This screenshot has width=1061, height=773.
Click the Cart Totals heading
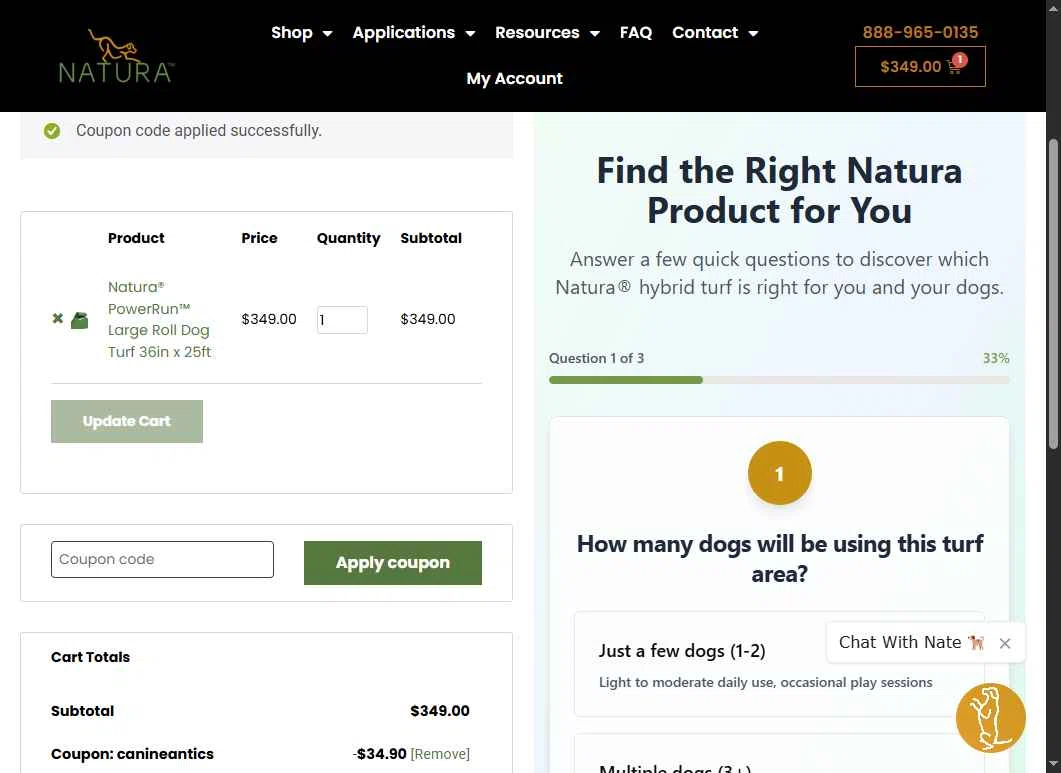tap(90, 657)
